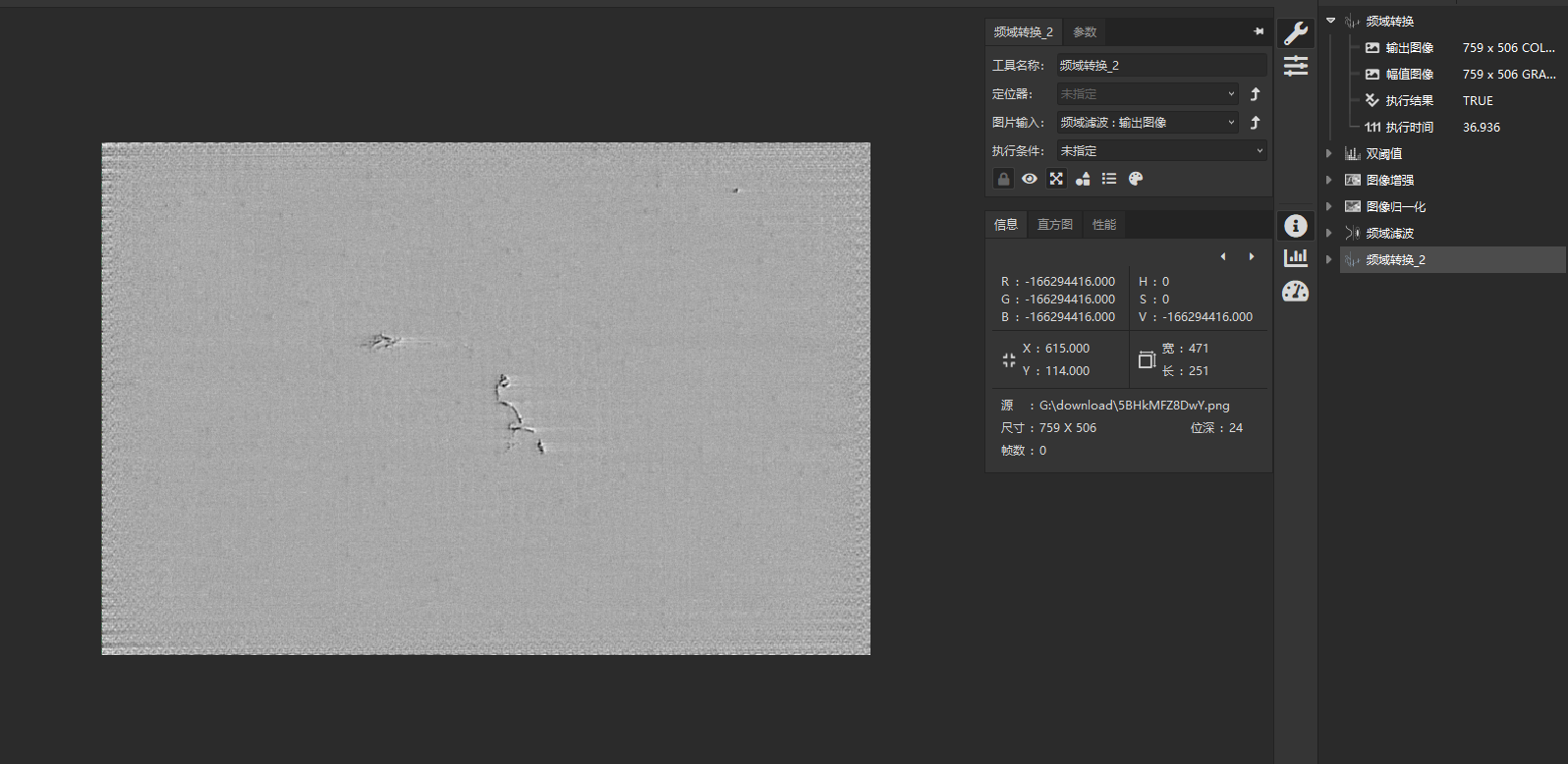This screenshot has height=764, width=1568.
Task: Click the shapes icon in tool toolbar
Action: [x=1083, y=179]
